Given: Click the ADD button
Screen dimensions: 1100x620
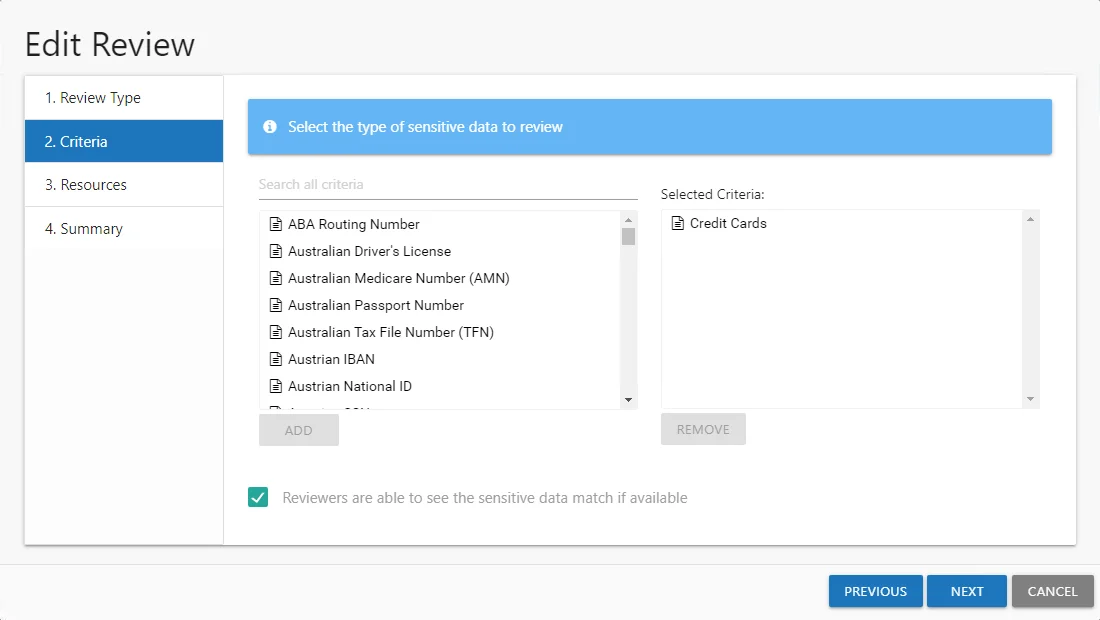Looking at the screenshot, I should [x=299, y=430].
